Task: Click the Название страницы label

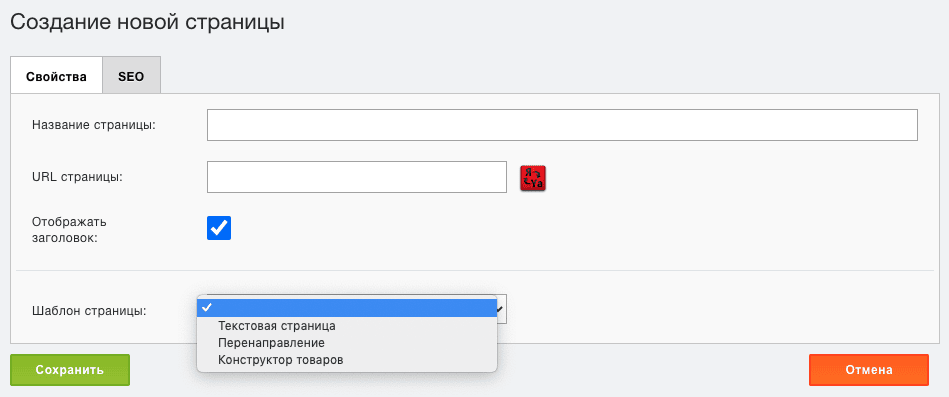Action: tap(94, 125)
